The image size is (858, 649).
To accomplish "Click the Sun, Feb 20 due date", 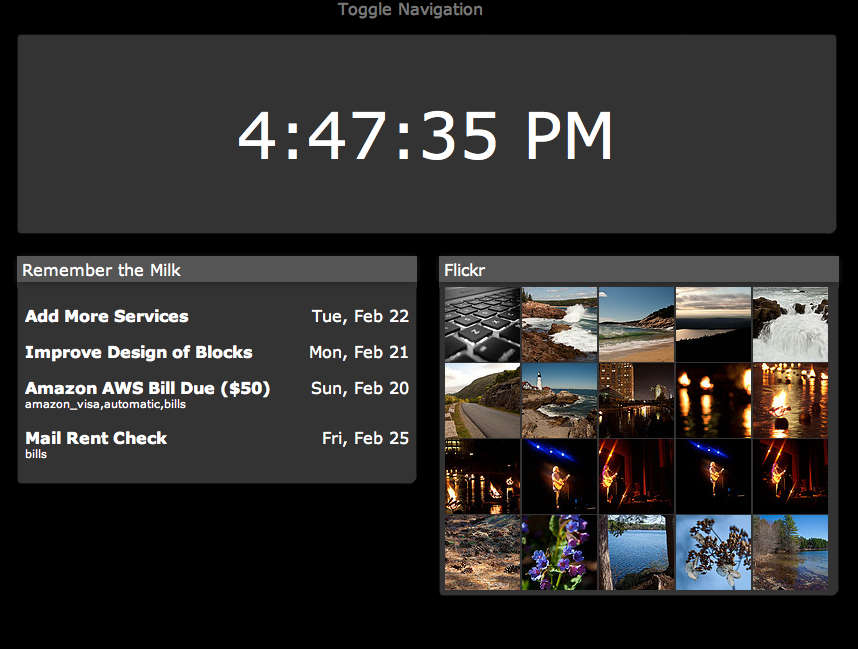I will click(x=360, y=389).
